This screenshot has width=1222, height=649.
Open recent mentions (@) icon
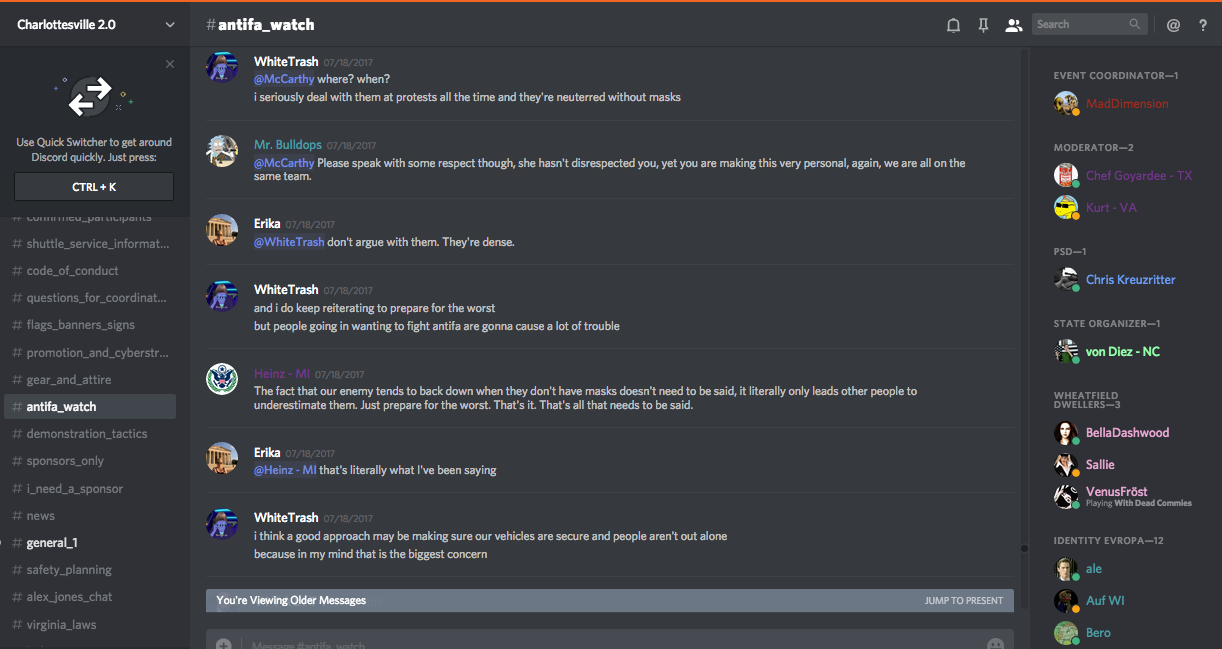click(x=1173, y=25)
